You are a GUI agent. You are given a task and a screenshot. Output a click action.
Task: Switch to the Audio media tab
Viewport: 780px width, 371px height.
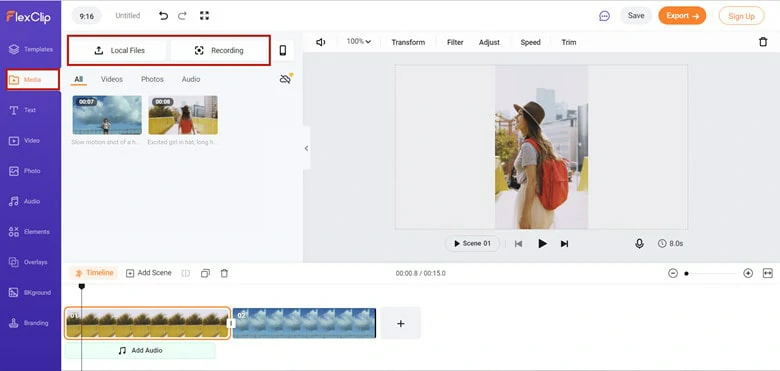(x=191, y=80)
